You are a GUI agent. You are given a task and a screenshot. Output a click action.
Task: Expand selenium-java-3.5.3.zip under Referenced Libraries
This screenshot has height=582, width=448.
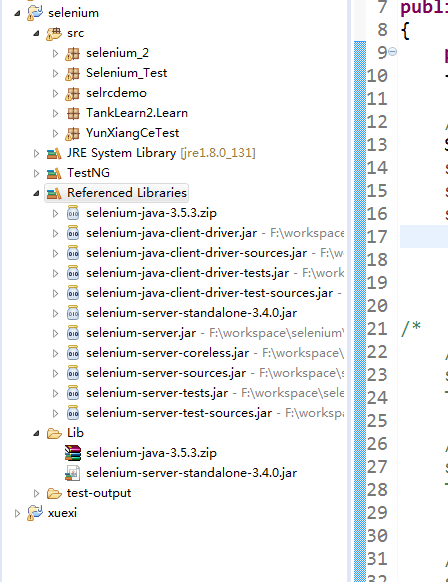pos(55,213)
